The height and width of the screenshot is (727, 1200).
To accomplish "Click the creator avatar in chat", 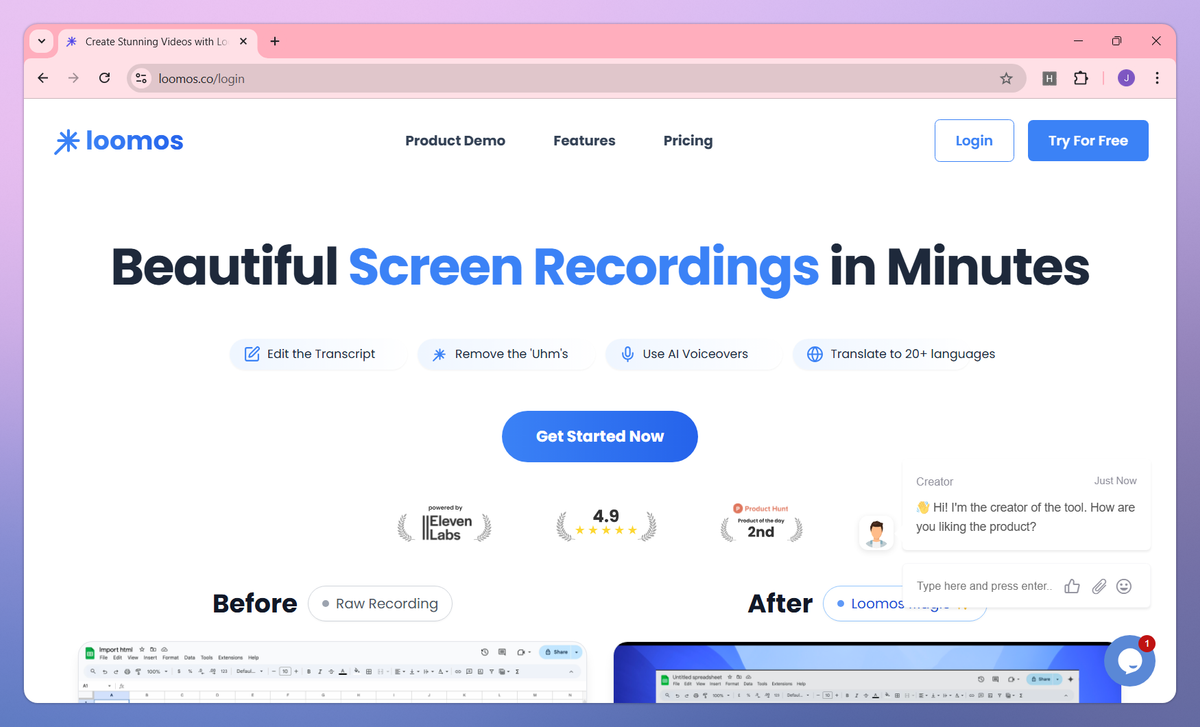I will (876, 533).
